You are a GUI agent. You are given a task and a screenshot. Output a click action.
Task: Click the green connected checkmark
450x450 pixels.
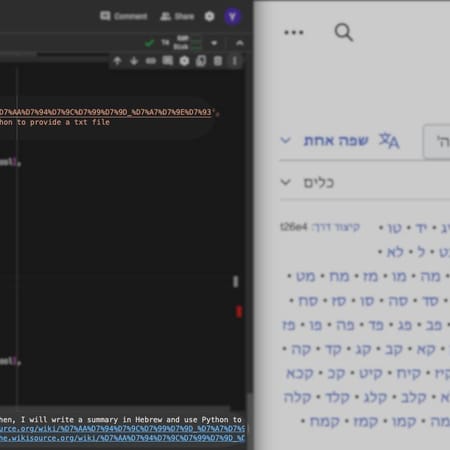pyautogui.click(x=150, y=43)
